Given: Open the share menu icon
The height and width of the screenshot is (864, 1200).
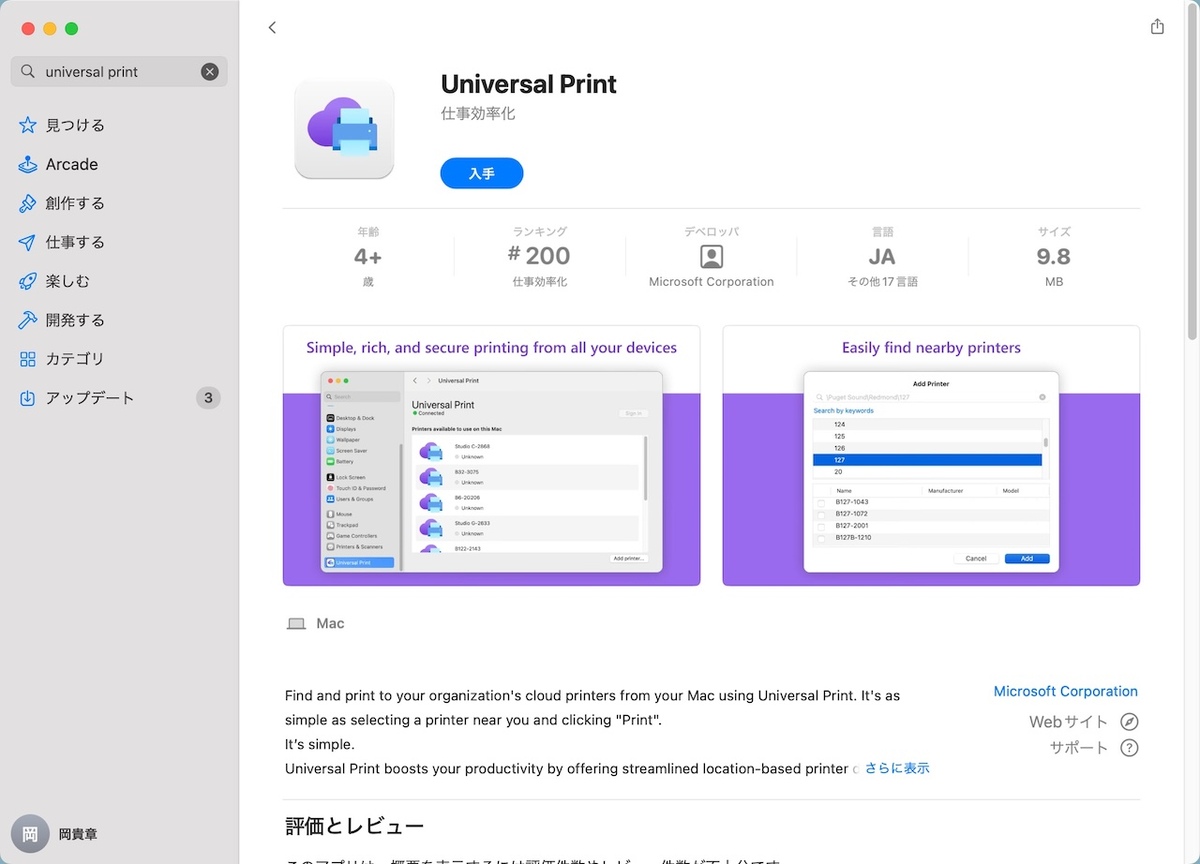Looking at the screenshot, I should [1157, 27].
